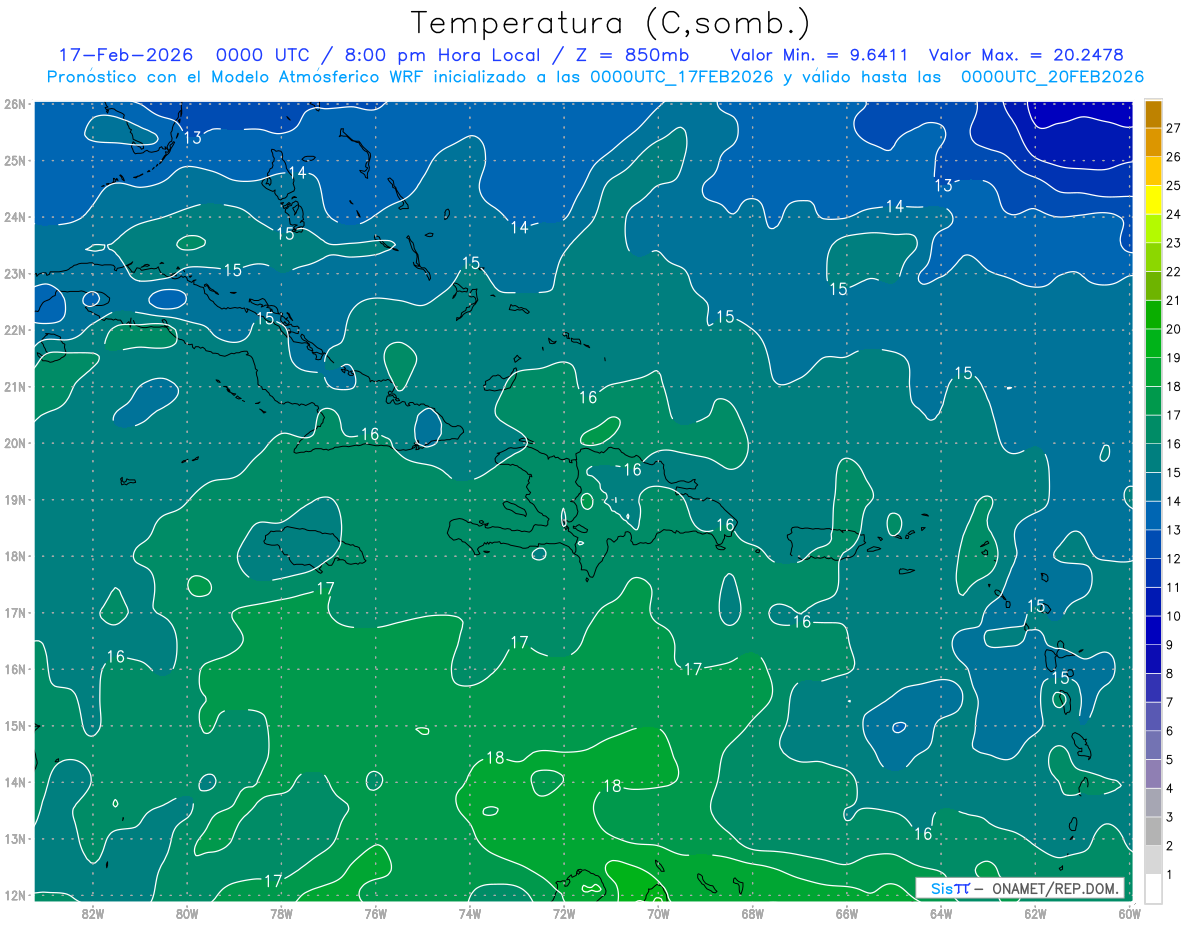Click longitude axis label "66W"

coord(846,913)
